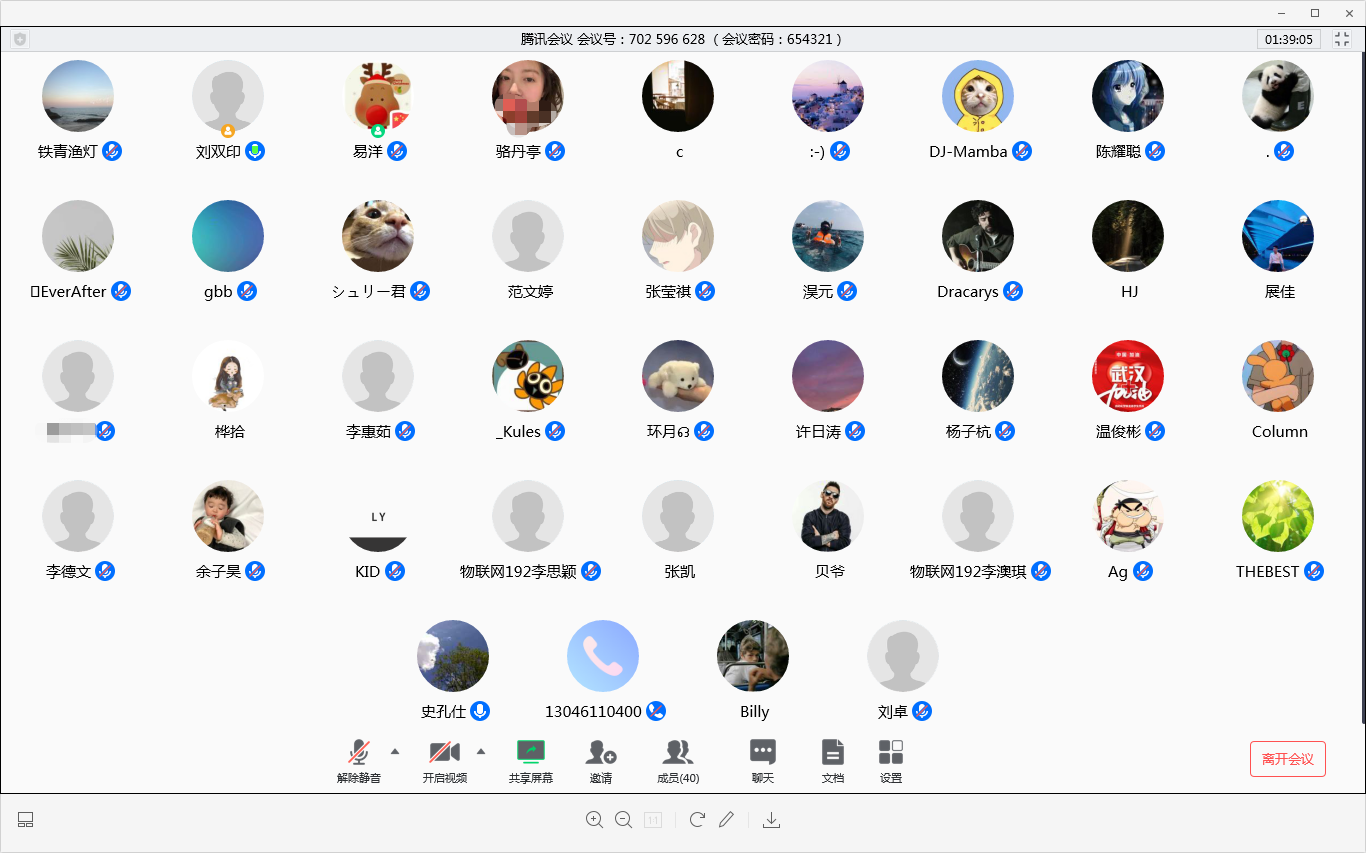Click the zoom in magnifier icon

[594, 820]
